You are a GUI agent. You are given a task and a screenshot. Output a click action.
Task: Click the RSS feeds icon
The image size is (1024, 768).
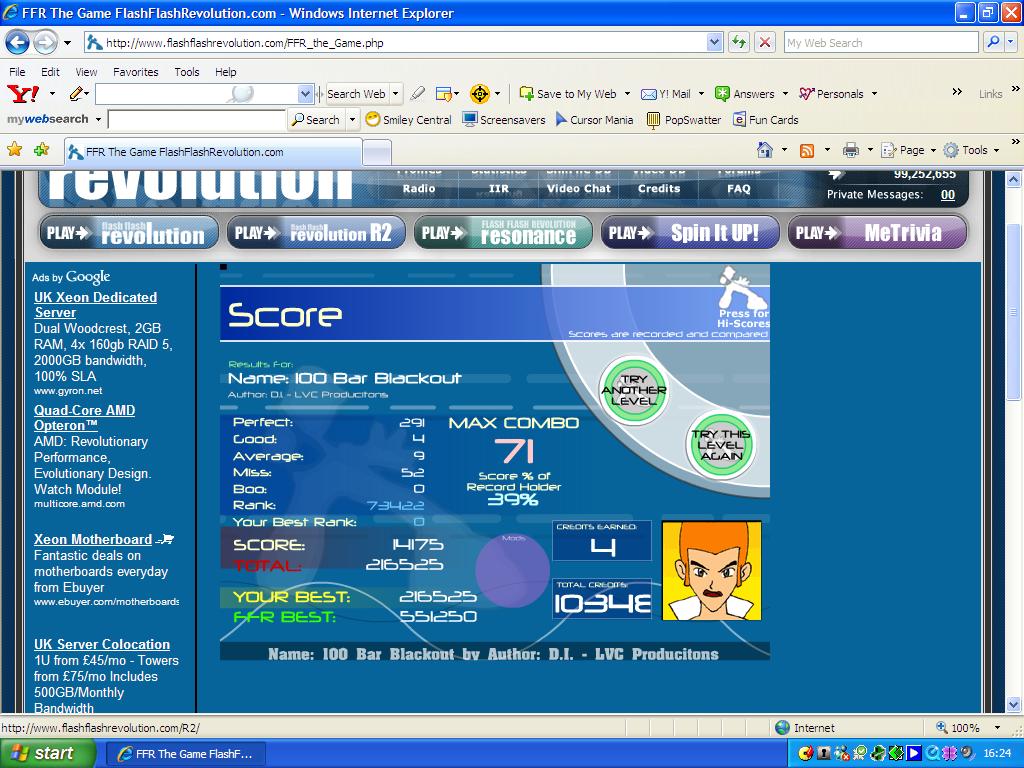coord(807,151)
